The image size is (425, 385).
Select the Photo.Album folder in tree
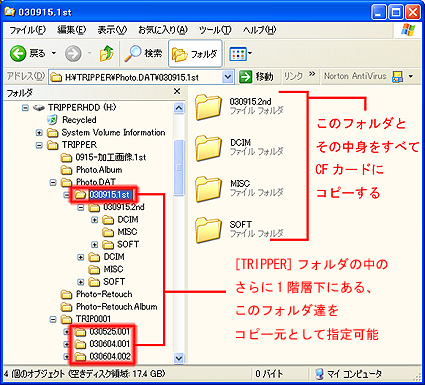pyautogui.click(x=99, y=170)
